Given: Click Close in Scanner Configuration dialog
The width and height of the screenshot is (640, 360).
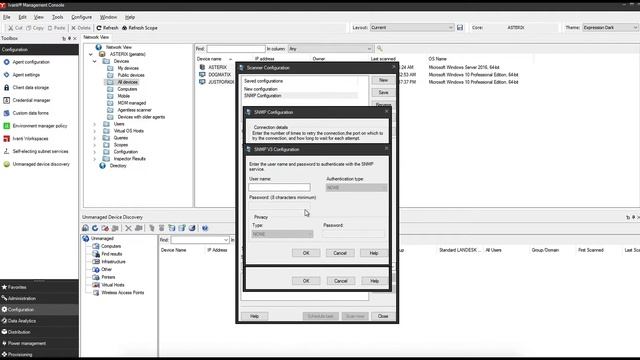Looking at the screenshot, I should click(383, 316).
